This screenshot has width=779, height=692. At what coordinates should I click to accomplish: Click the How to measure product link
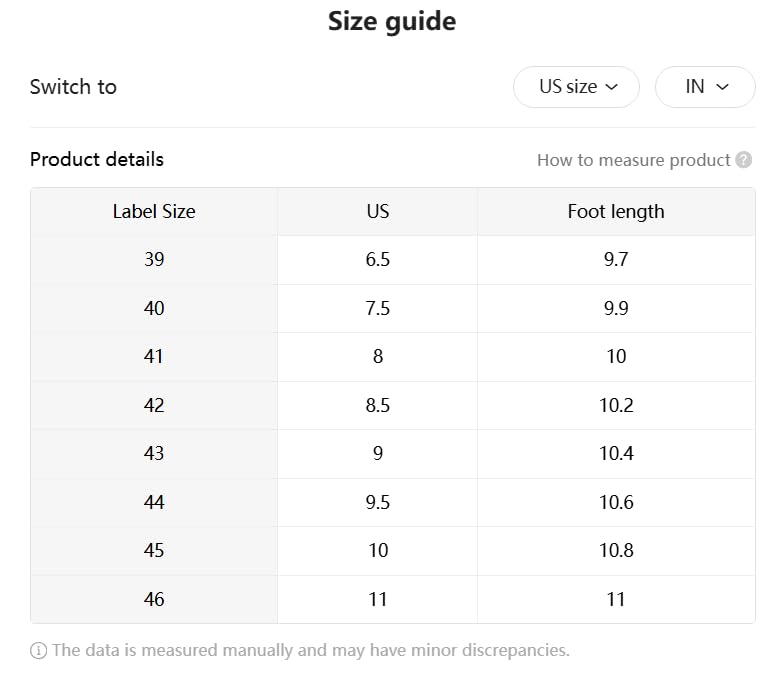[x=633, y=160]
